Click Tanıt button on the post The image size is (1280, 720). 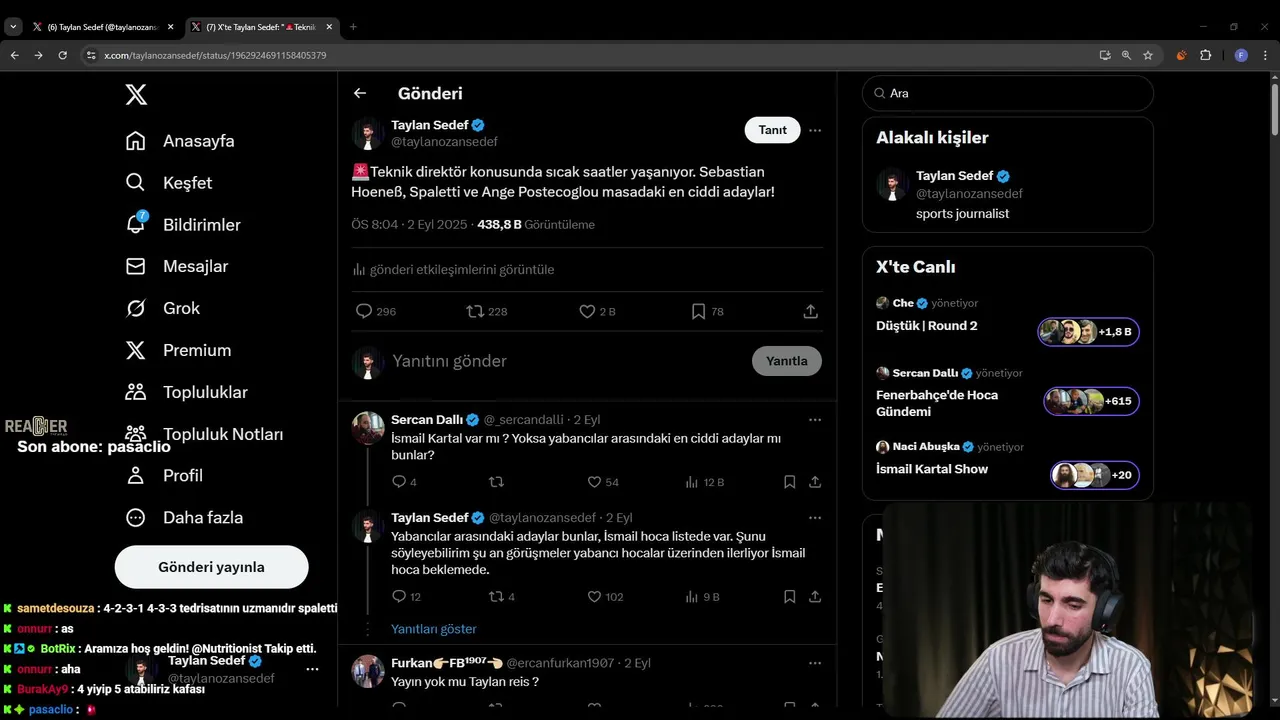772,130
